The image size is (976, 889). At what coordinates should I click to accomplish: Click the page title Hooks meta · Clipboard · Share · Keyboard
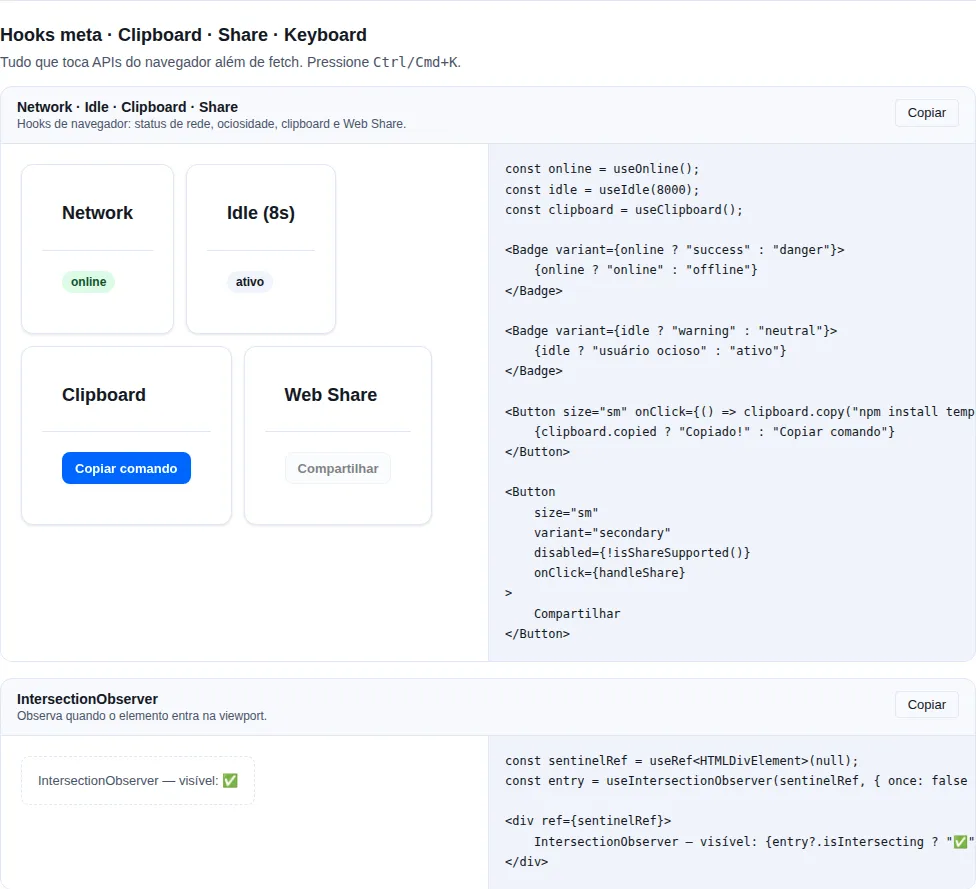184,35
